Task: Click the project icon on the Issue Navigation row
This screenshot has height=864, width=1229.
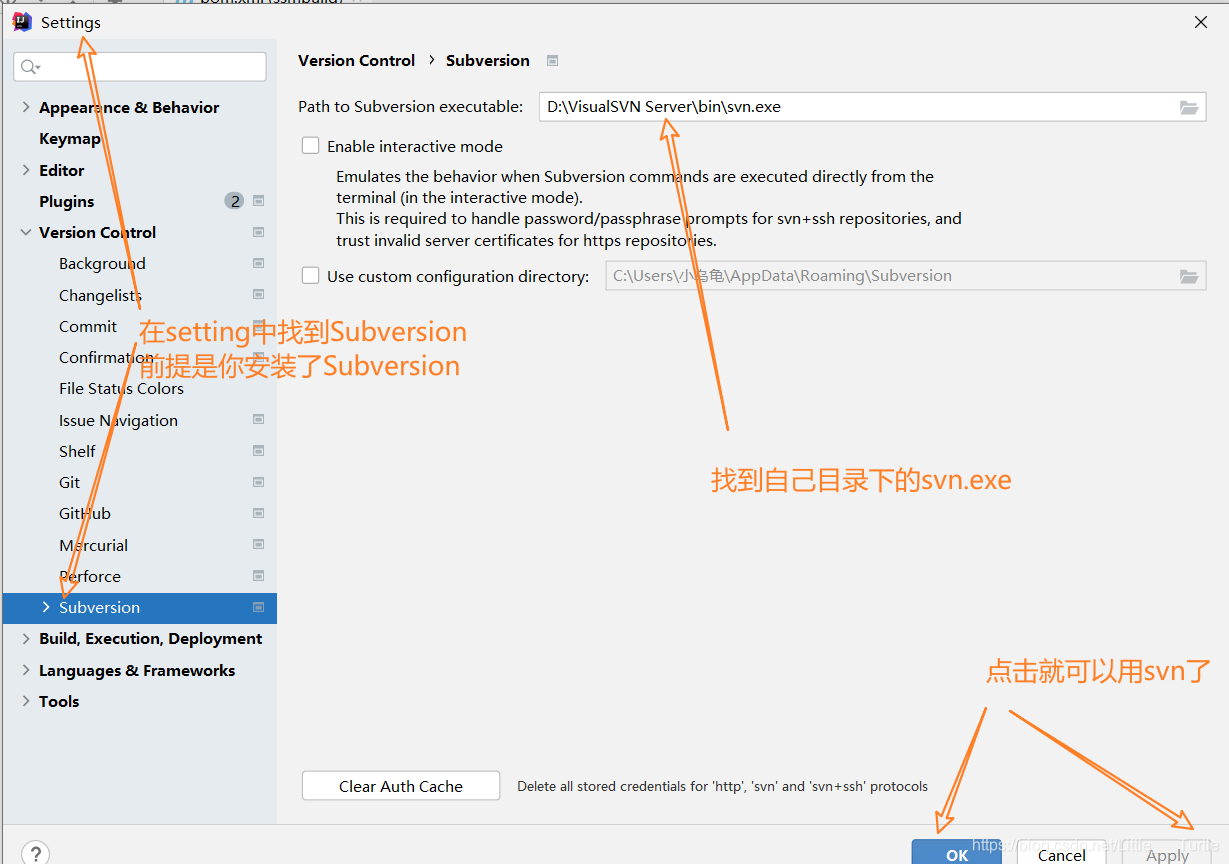Action: tap(259, 419)
